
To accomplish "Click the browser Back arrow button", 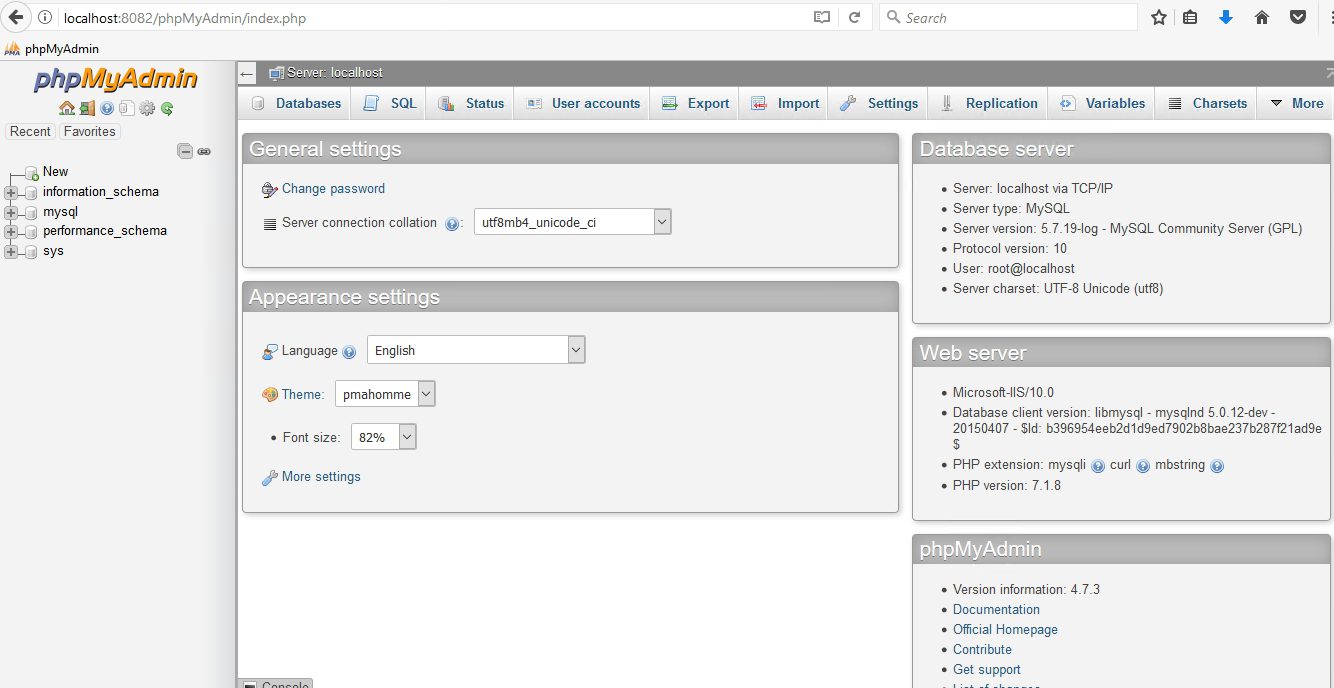I will (x=15, y=17).
